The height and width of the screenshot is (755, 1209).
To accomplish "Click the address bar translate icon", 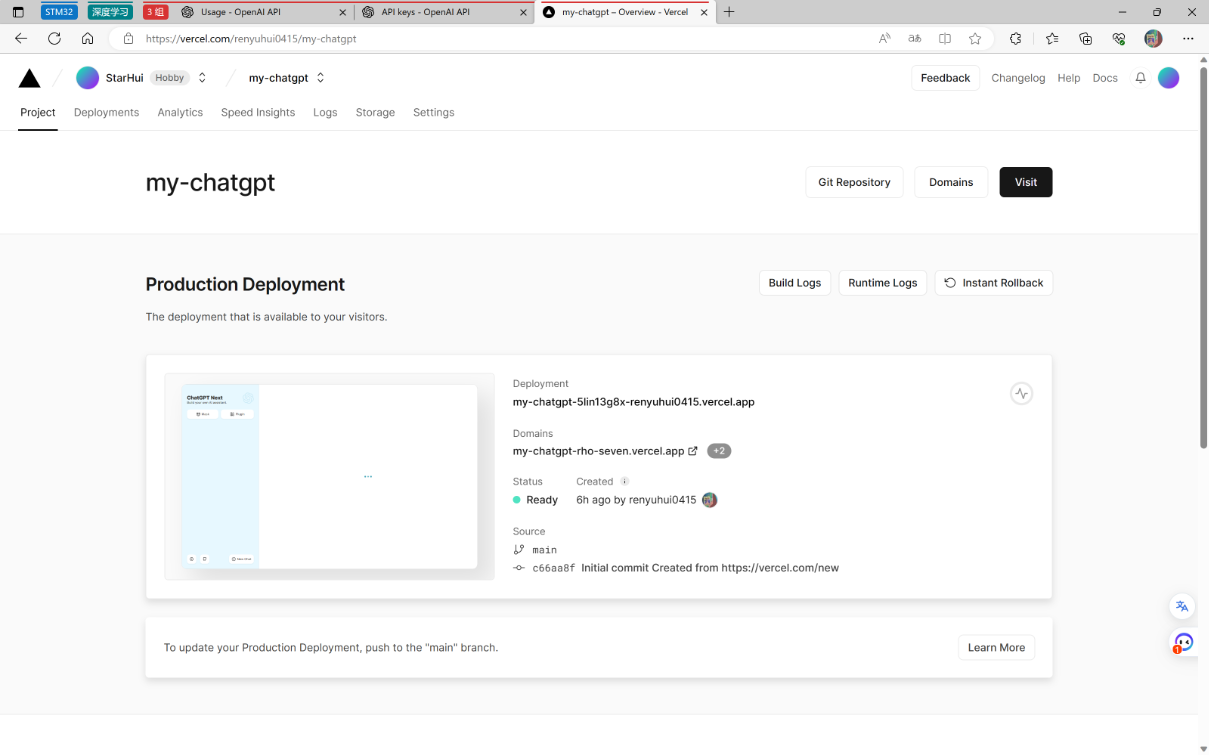I will click(x=914, y=38).
